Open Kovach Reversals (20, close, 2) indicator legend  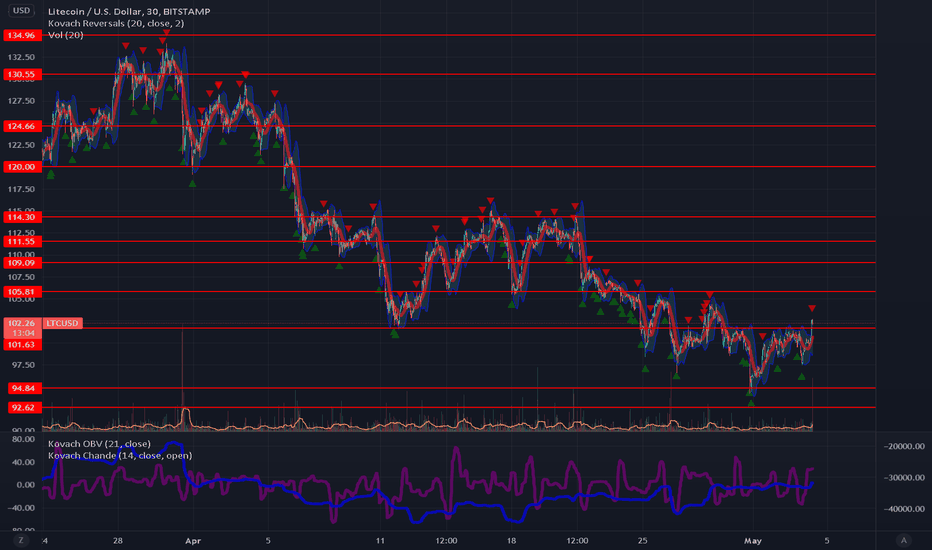[x=116, y=23]
